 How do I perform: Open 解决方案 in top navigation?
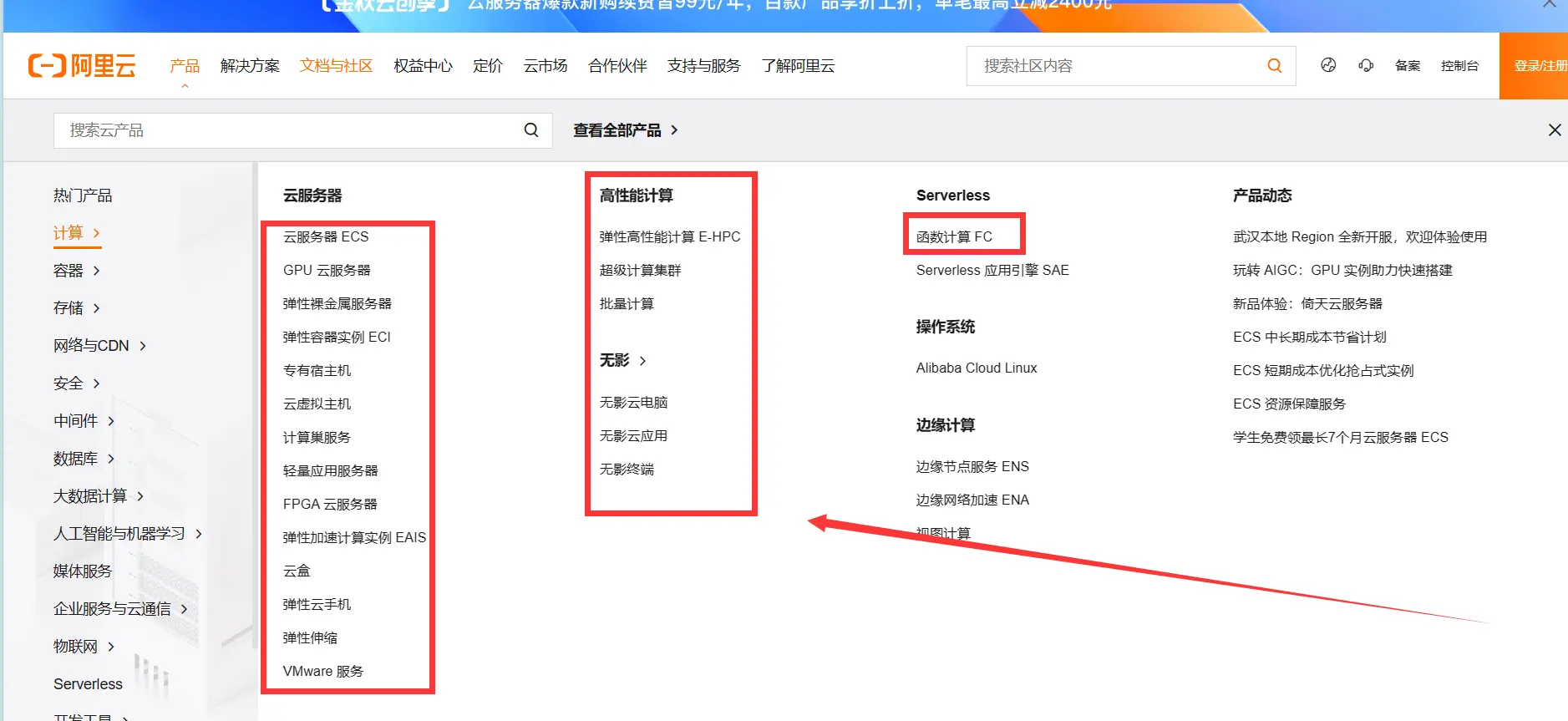[x=250, y=65]
